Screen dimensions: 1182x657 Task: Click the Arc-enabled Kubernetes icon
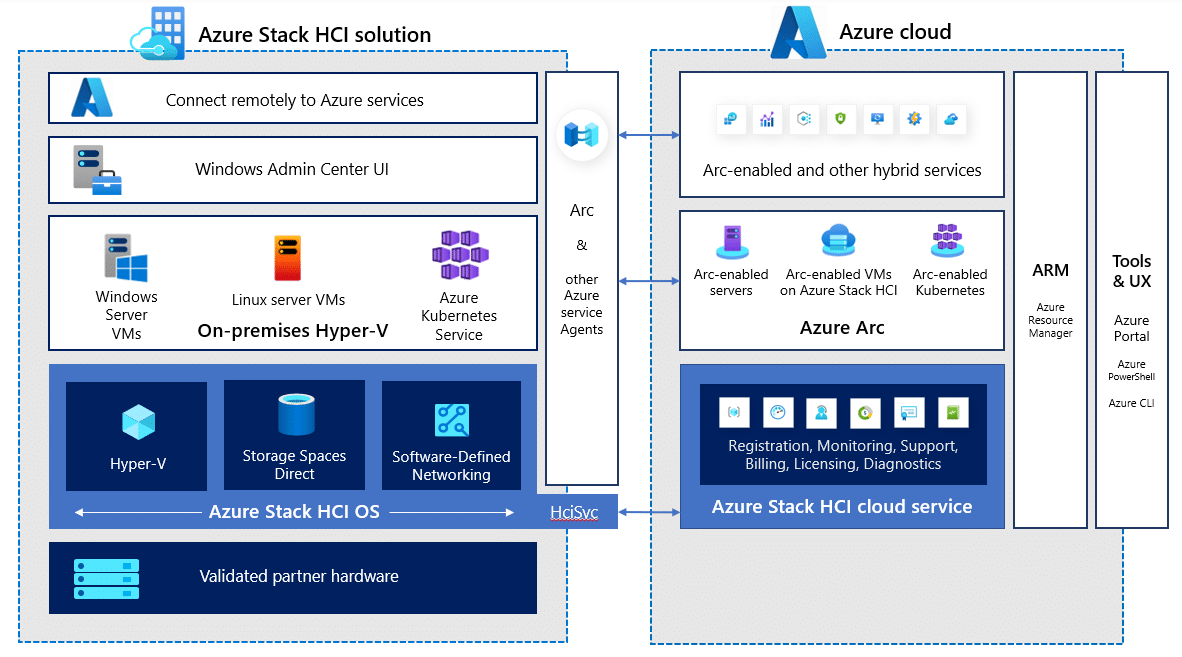[948, 238]
